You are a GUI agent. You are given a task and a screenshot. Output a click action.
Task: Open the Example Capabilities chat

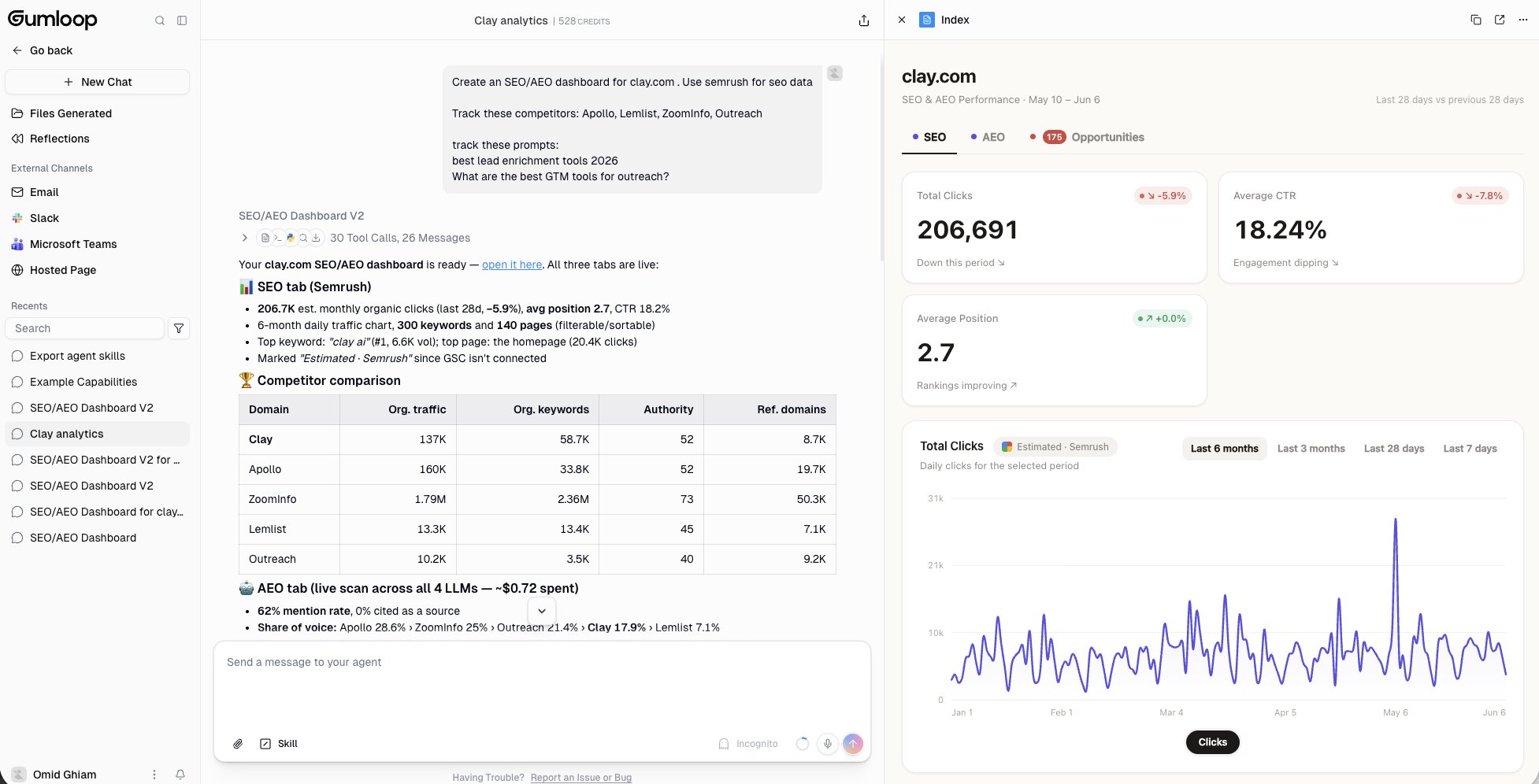(x=98, y=382)
